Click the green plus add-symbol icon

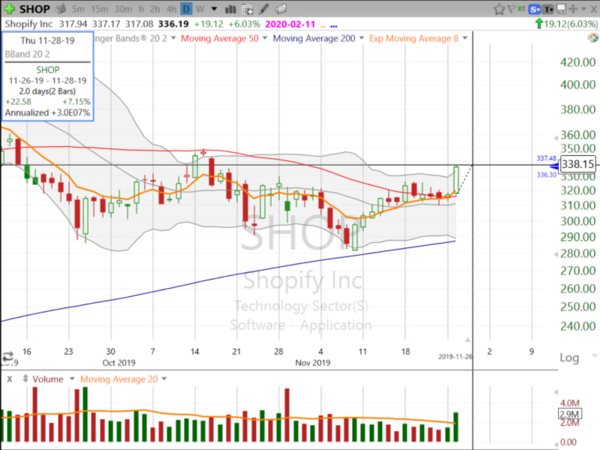tap(9, 8)
